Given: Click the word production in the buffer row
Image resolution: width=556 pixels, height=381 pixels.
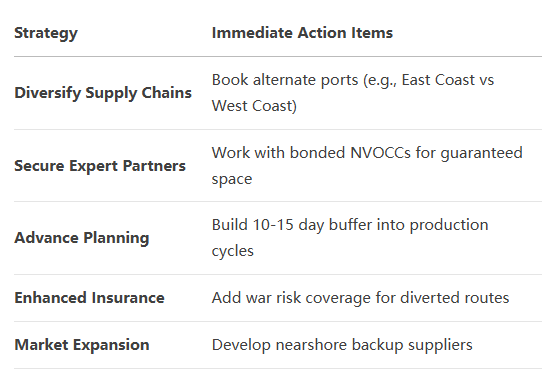Looking at the screenshot, I should click(x=449, y=225).
